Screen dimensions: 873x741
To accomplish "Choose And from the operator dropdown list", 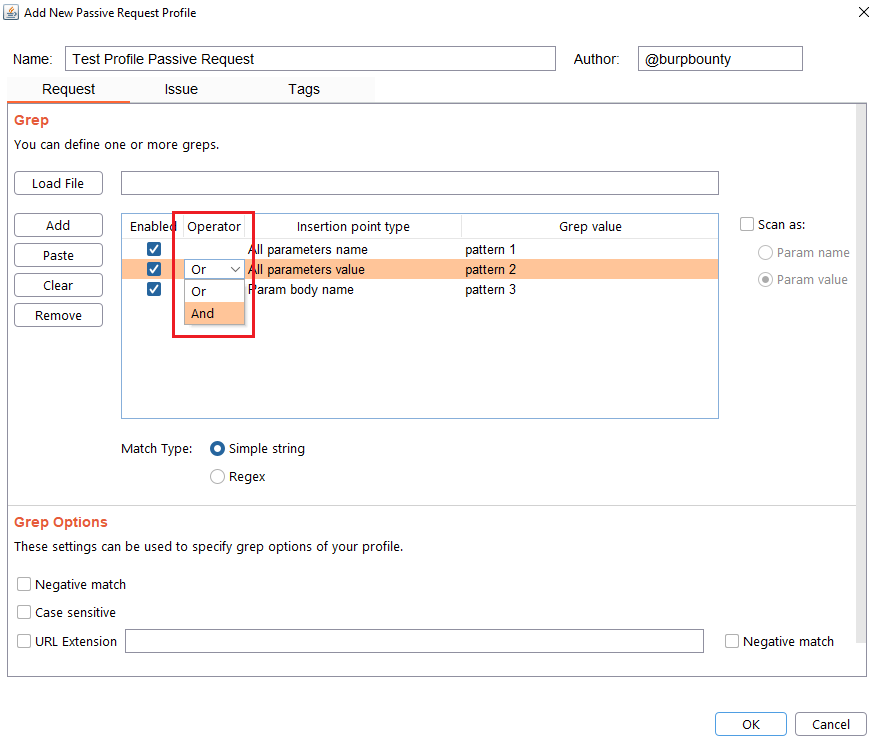I will (x=203, y=313).
